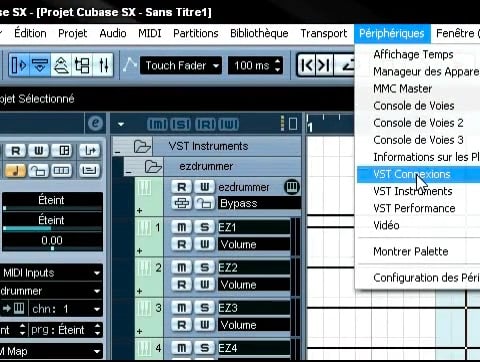
Task: Click the Inspector edit channel settings icon
Action: click(64, 151)
